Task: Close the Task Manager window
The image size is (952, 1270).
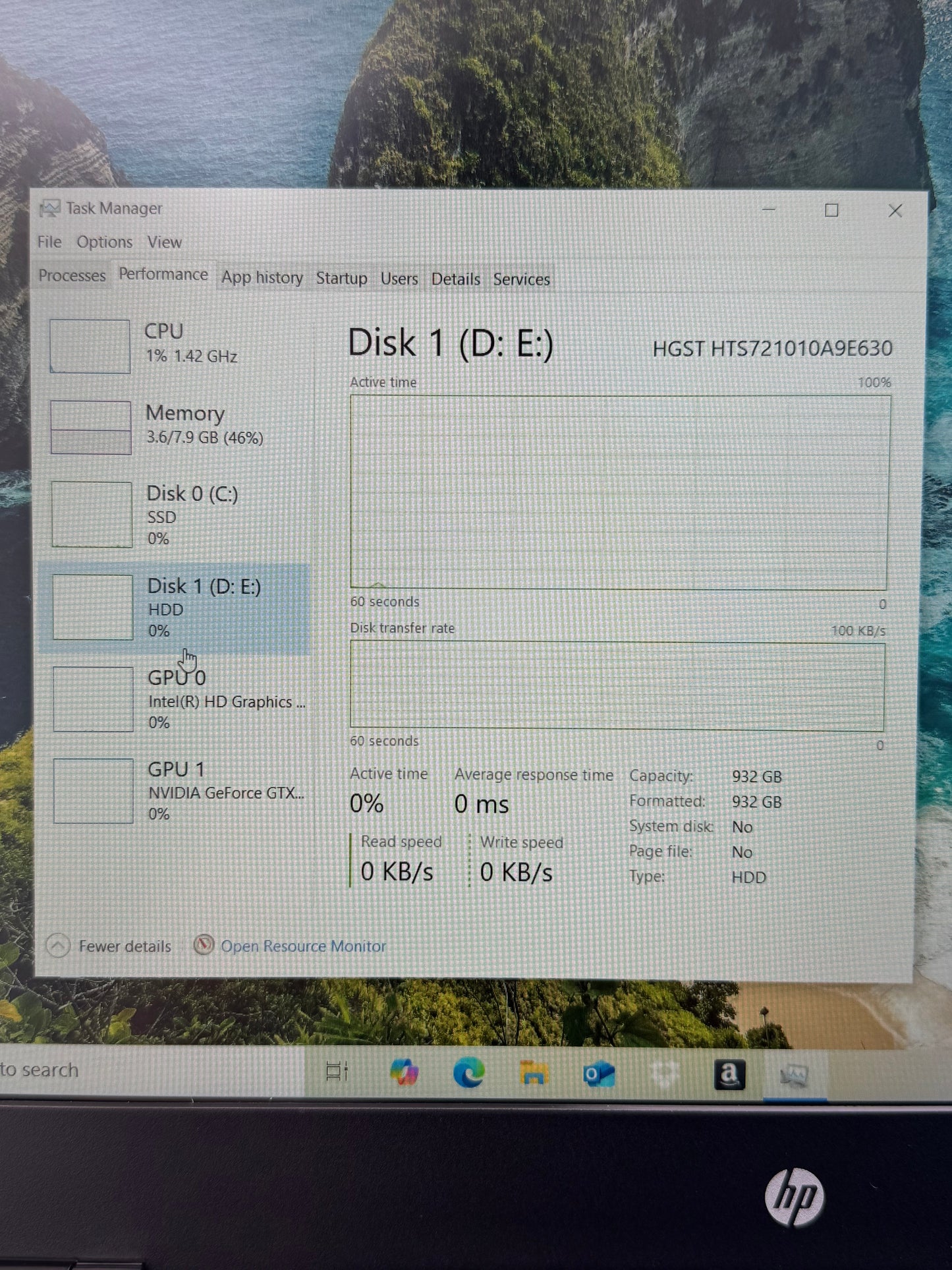Action: coord(895,211)
